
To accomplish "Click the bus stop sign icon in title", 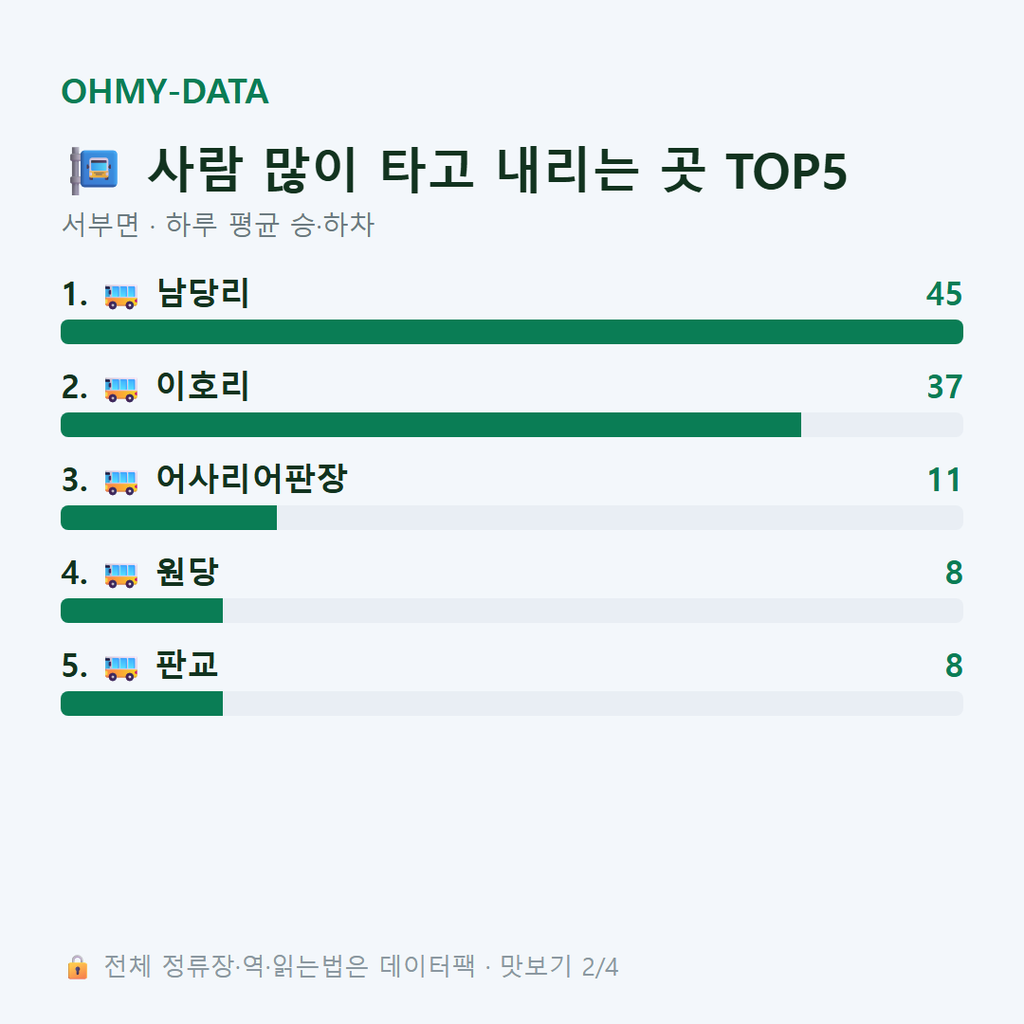I will [94, 171].
